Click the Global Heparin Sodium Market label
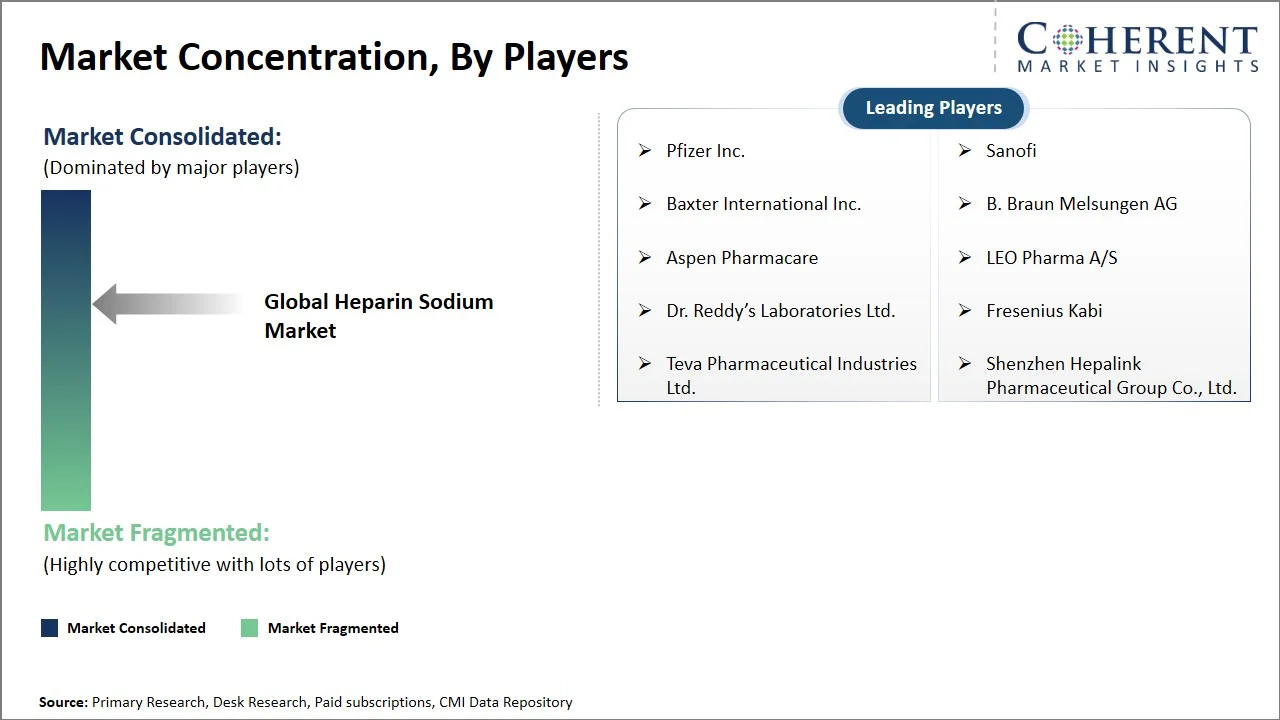The width and height of the screenshot is (1280, 720). [378, 316]
